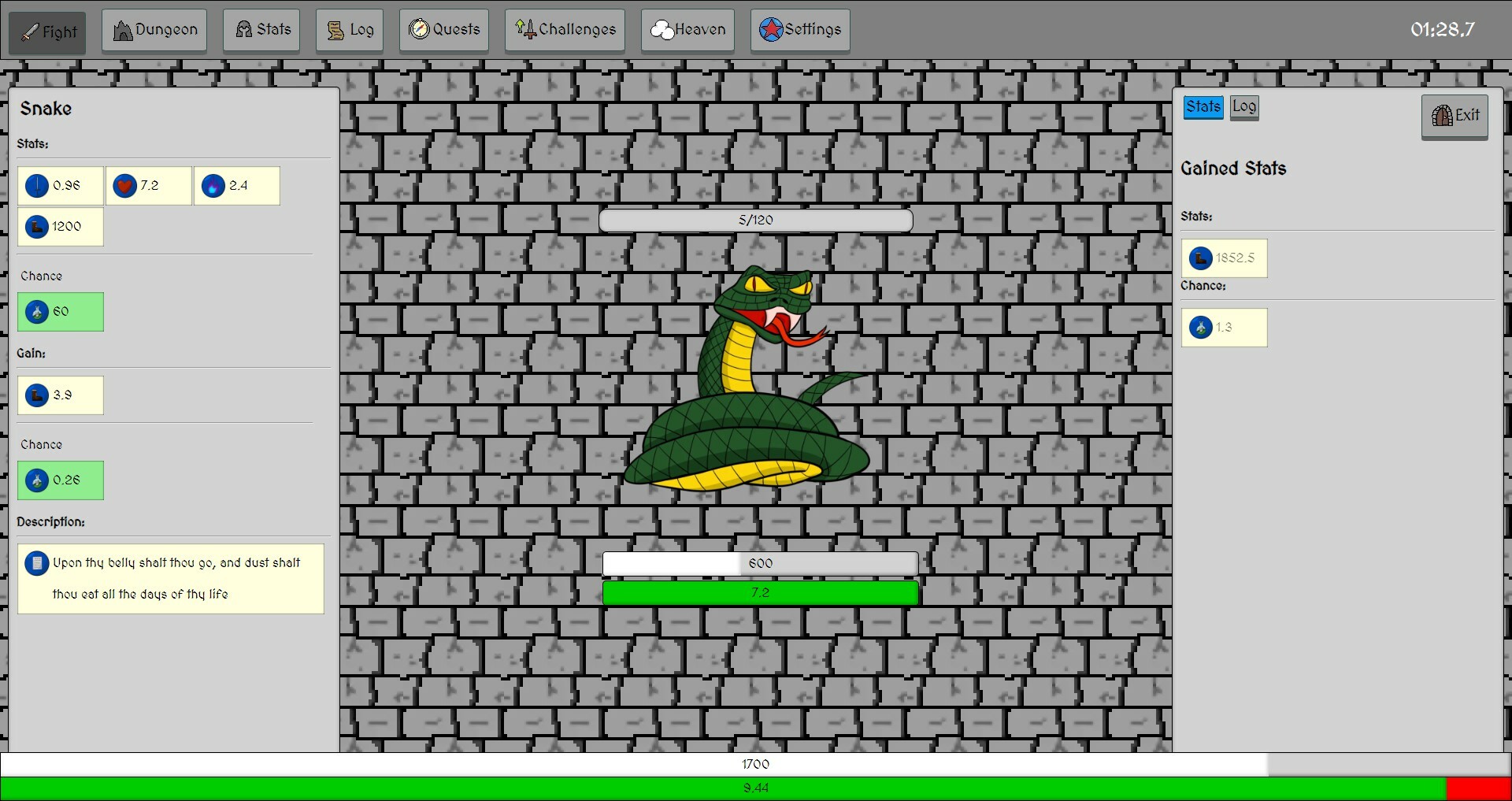The width and height of the screenshot is (1512, 801).
Task: Click the boot icon under Gained Stats
Action: point(1200,258)
